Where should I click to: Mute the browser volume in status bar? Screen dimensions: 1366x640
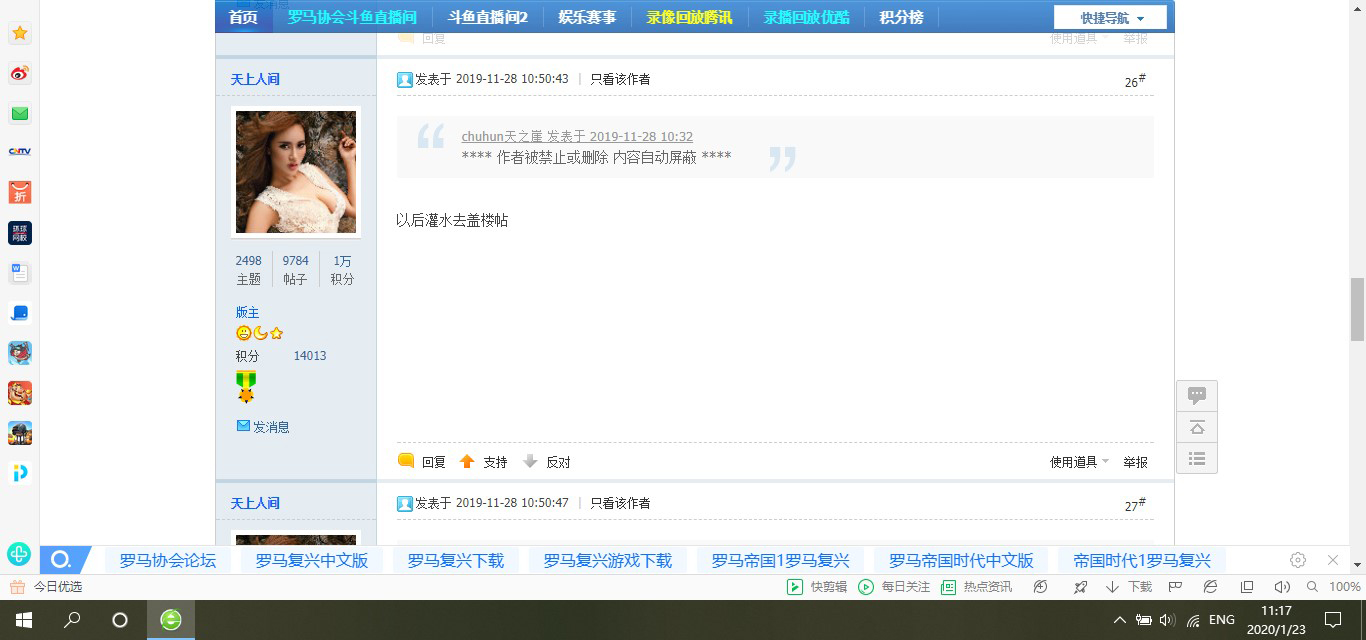1281,587
